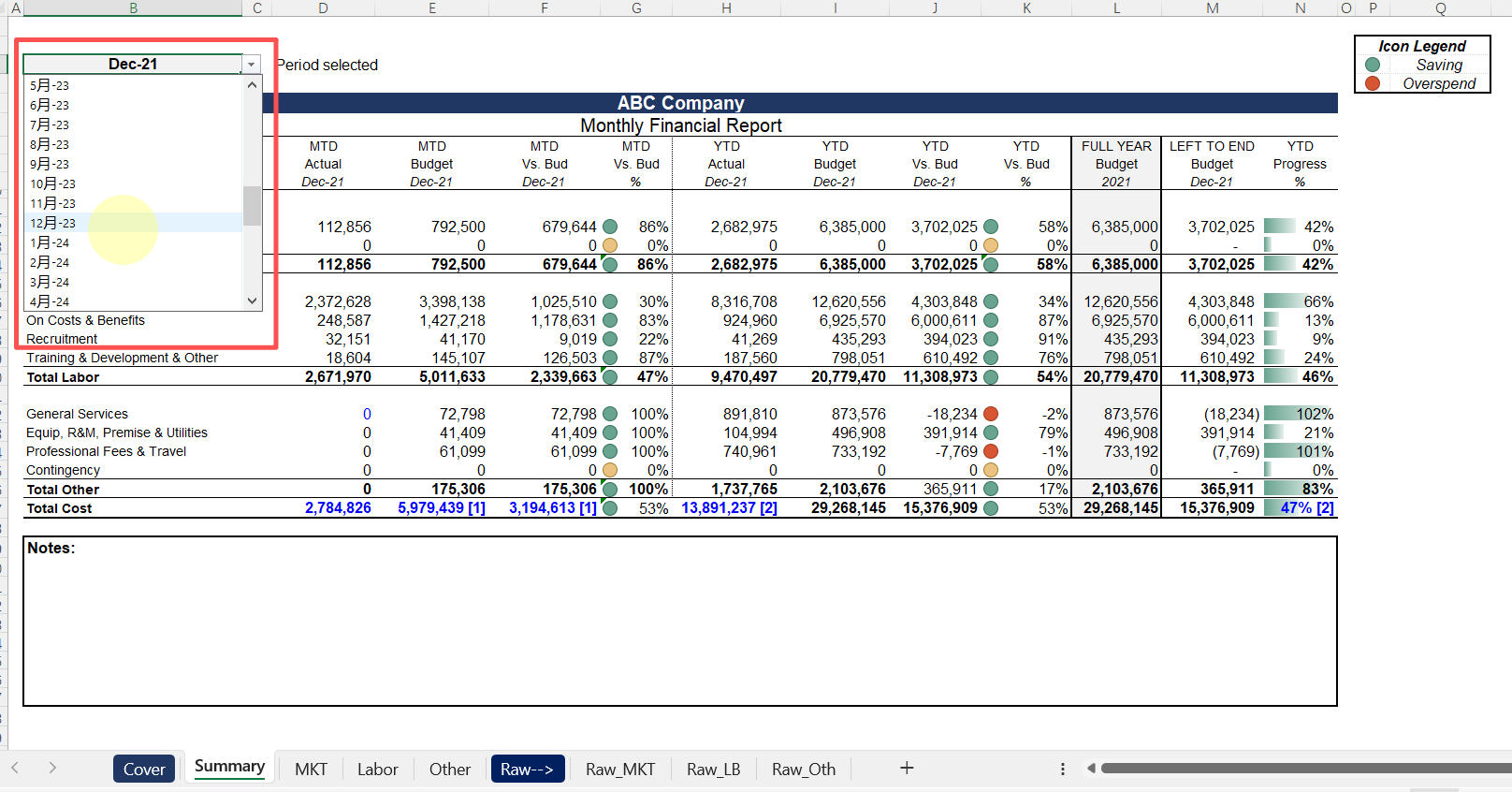
Task: Click the Total Cost 2,784,826 link
Action: pos(338,507)
